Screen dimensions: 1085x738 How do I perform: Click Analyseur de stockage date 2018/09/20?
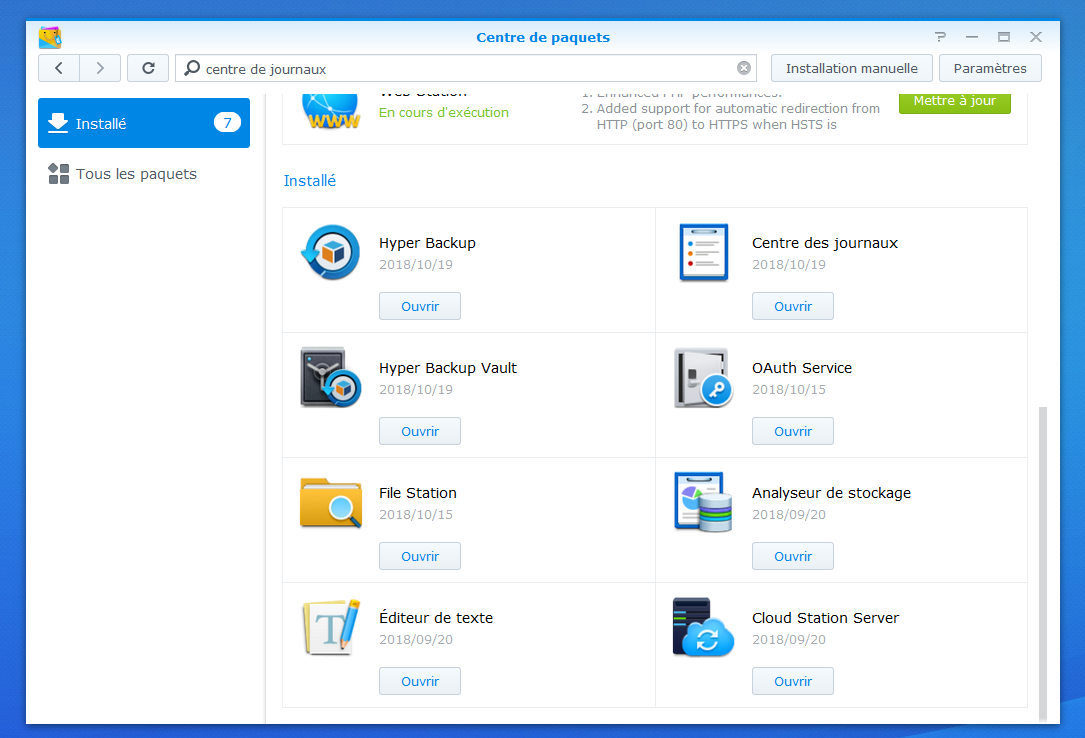click(x=789, y=515)
